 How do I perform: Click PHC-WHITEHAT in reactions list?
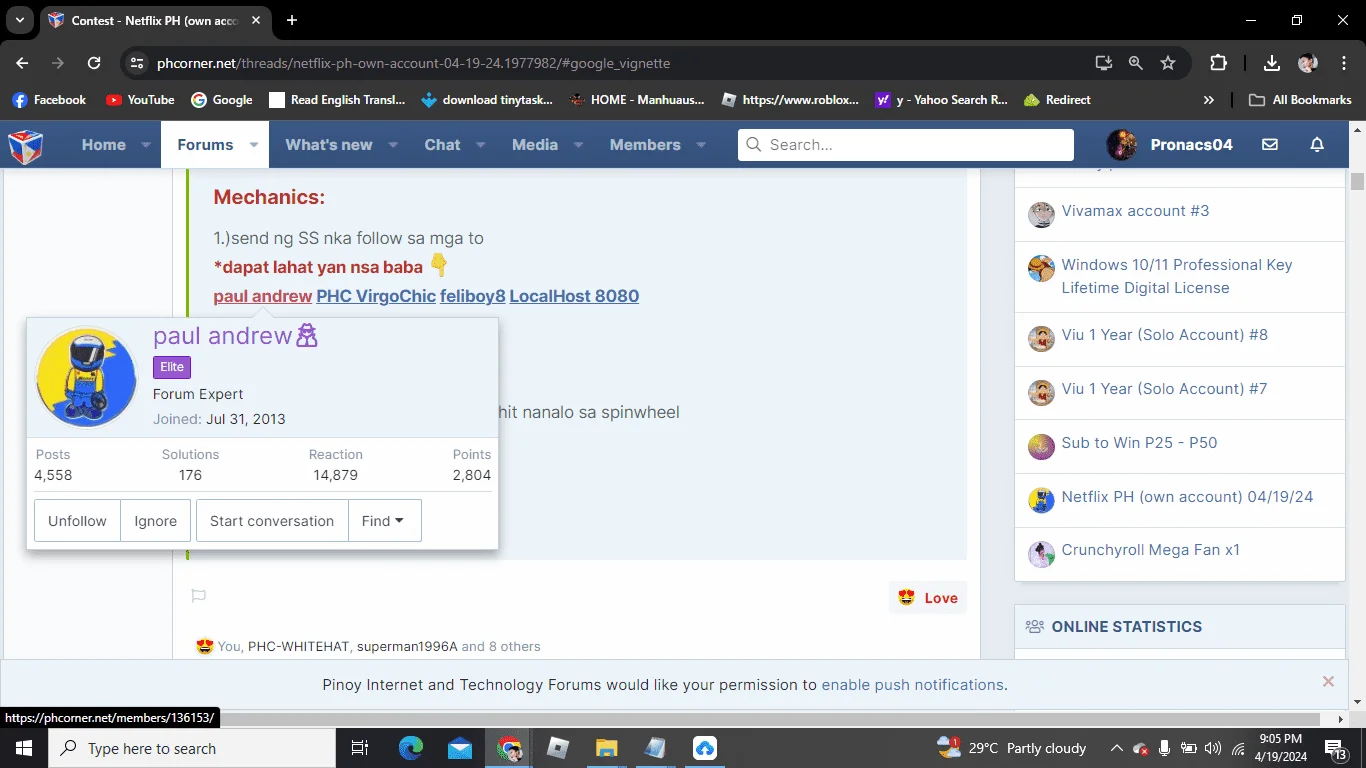299,647
